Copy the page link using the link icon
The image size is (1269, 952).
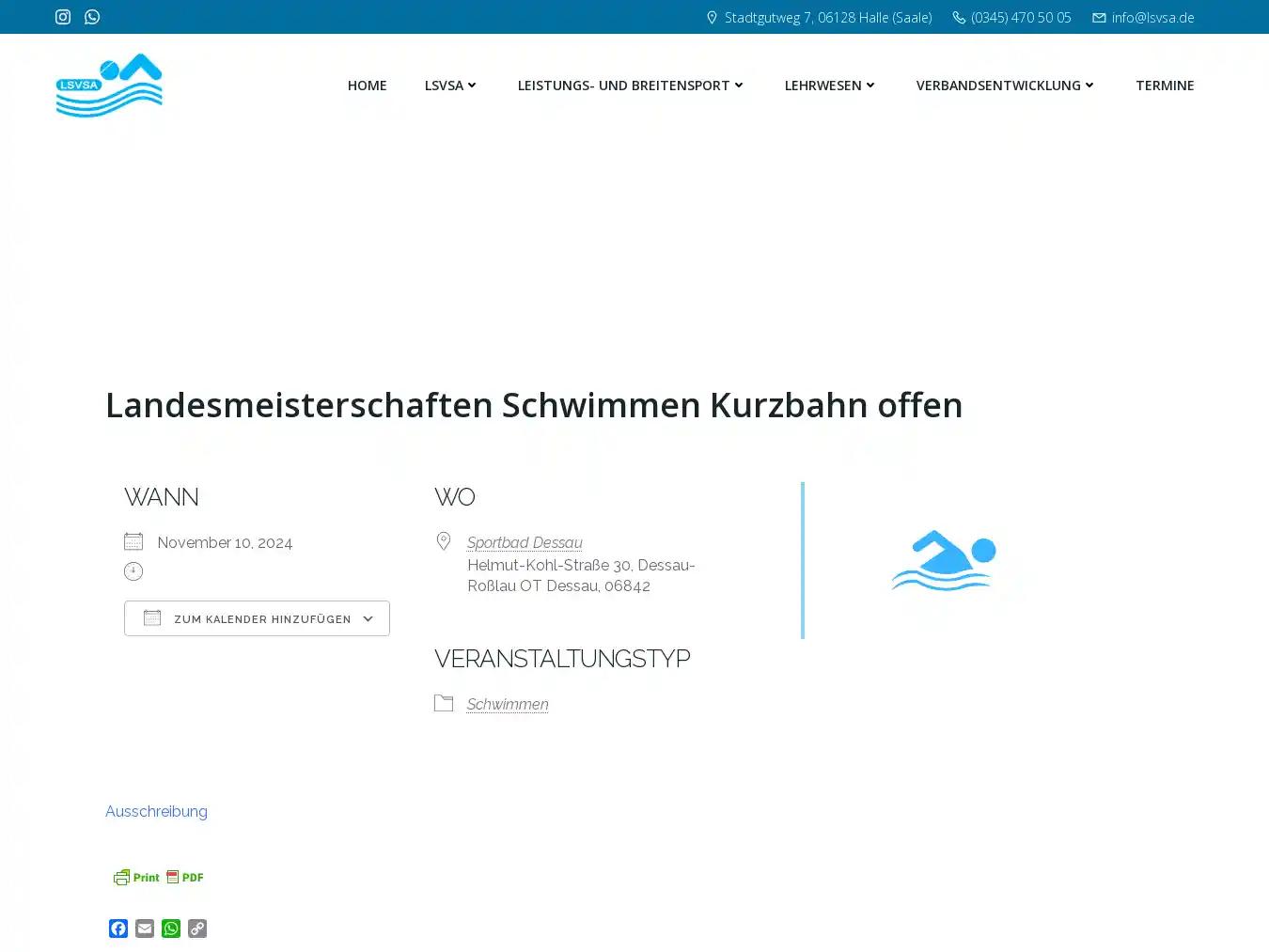pos(196,929)
